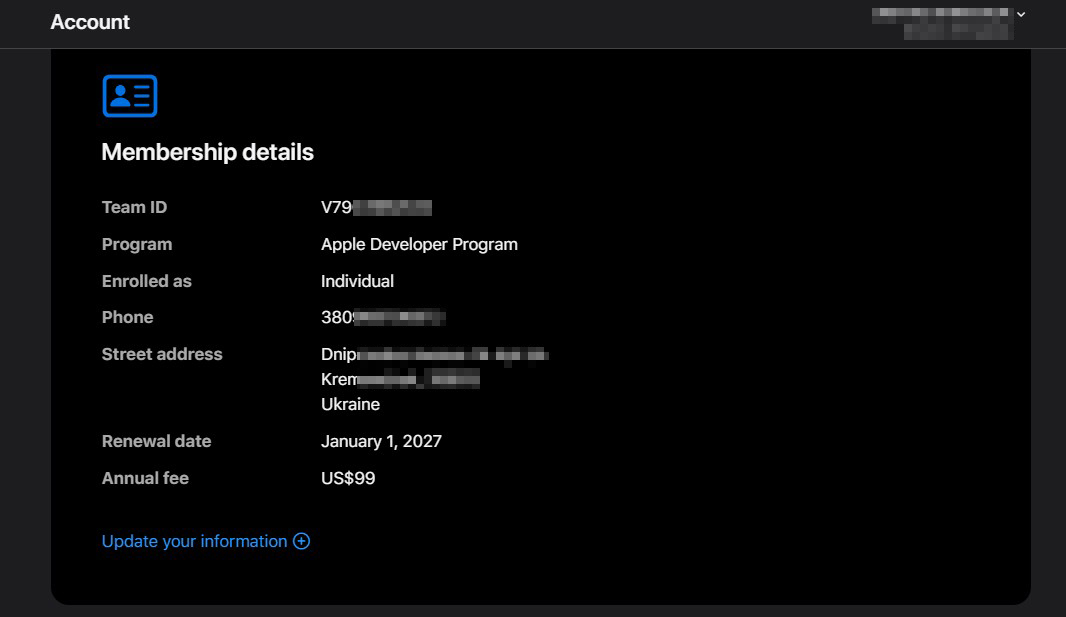Open the Update your information link

tap(194, 541)
